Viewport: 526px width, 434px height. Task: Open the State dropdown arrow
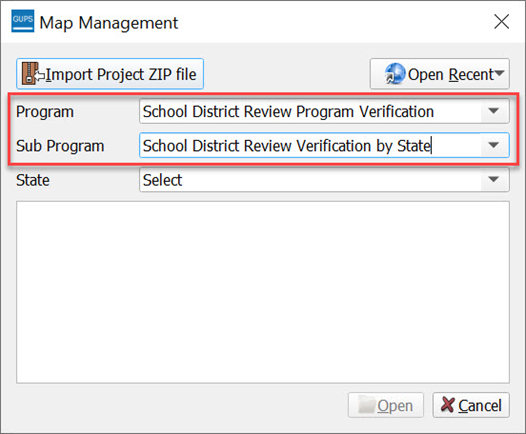(493, 180)
